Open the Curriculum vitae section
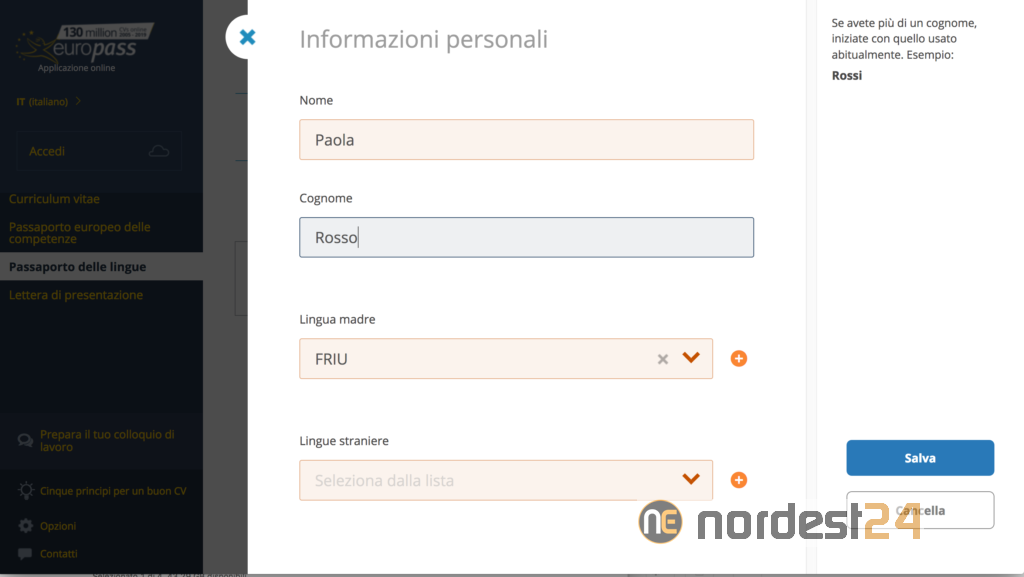The height and width of the screenshot is (577, 1024). (x=54, y=199)
